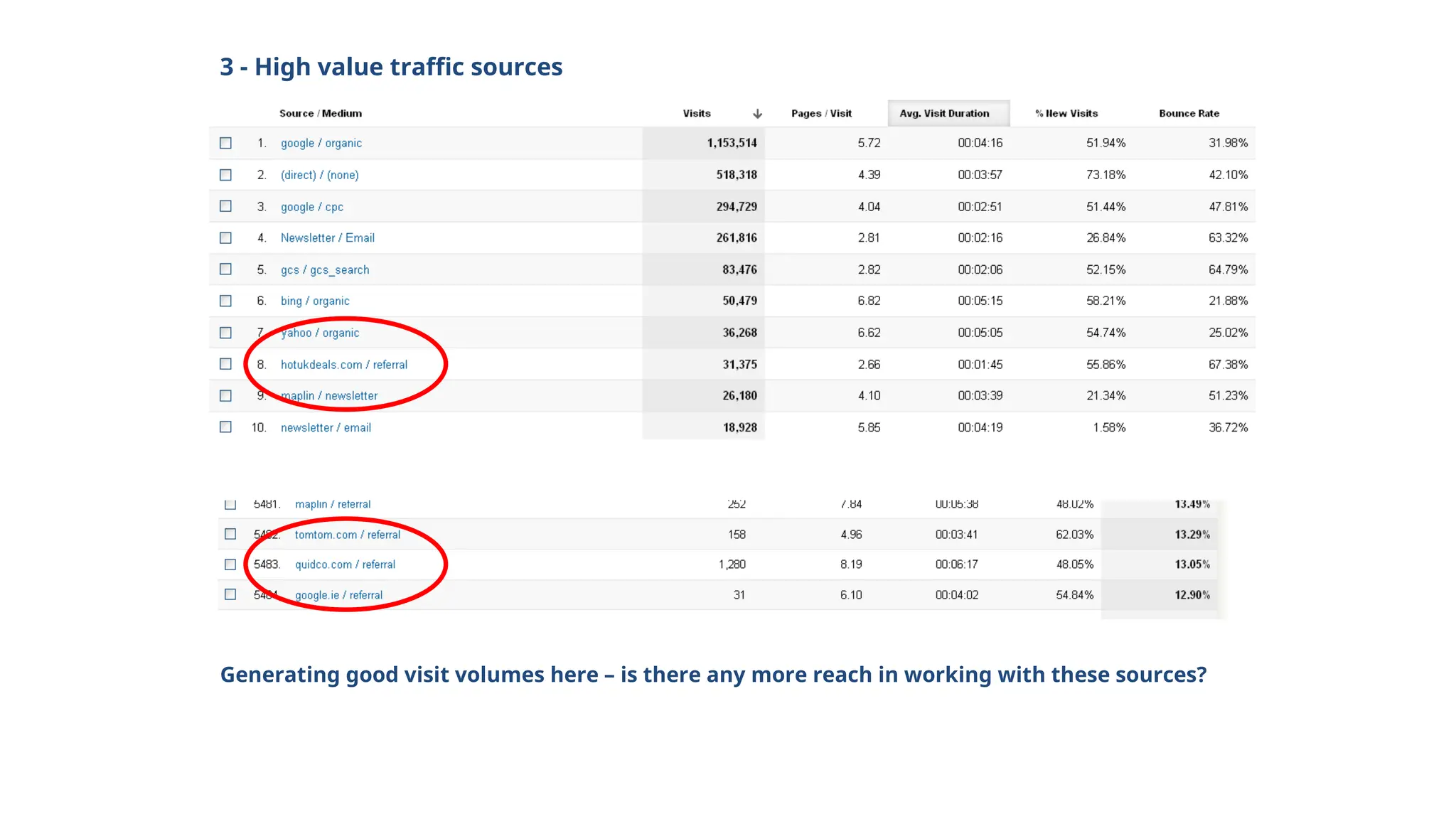Open yahoo / organic link
The width and height of the screenshot is (1456, 819).
(x=320, y=333)
